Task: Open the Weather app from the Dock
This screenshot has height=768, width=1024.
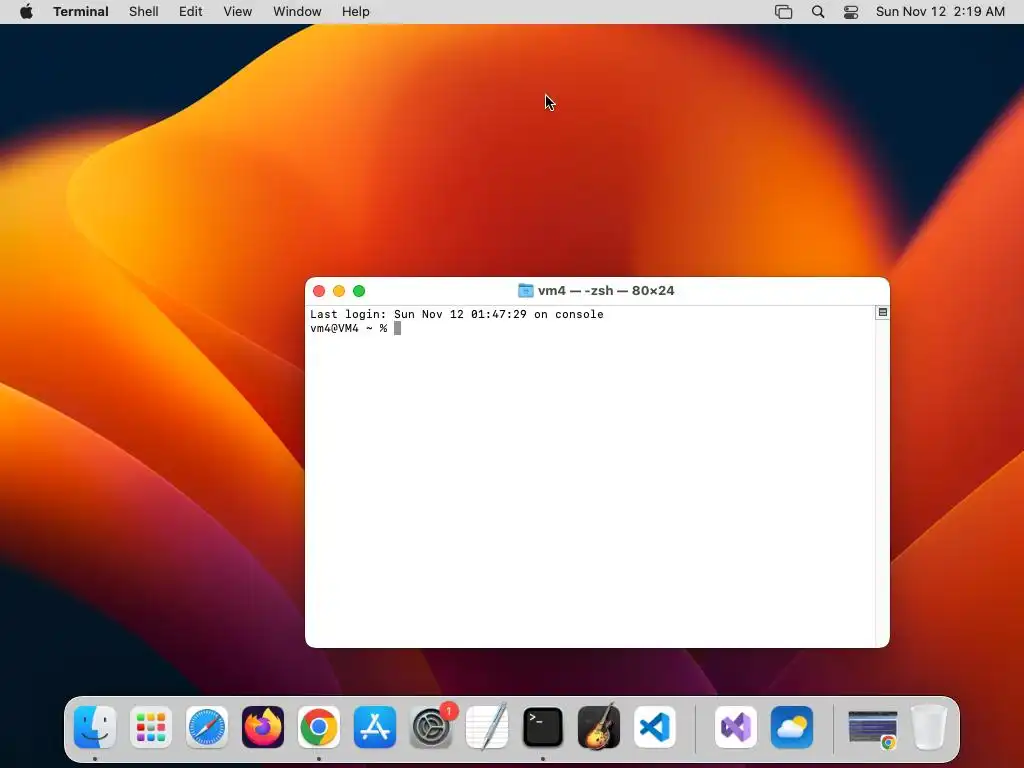Action: click(x=792, y=727)
